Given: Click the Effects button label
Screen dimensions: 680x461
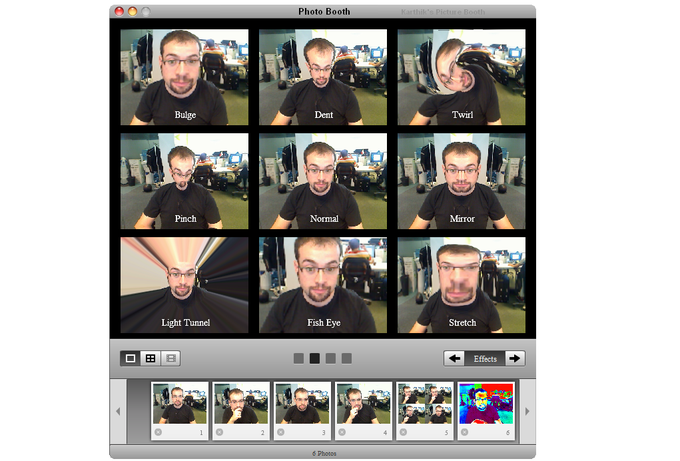Looking at the screenshot, I should coord(485,358).
